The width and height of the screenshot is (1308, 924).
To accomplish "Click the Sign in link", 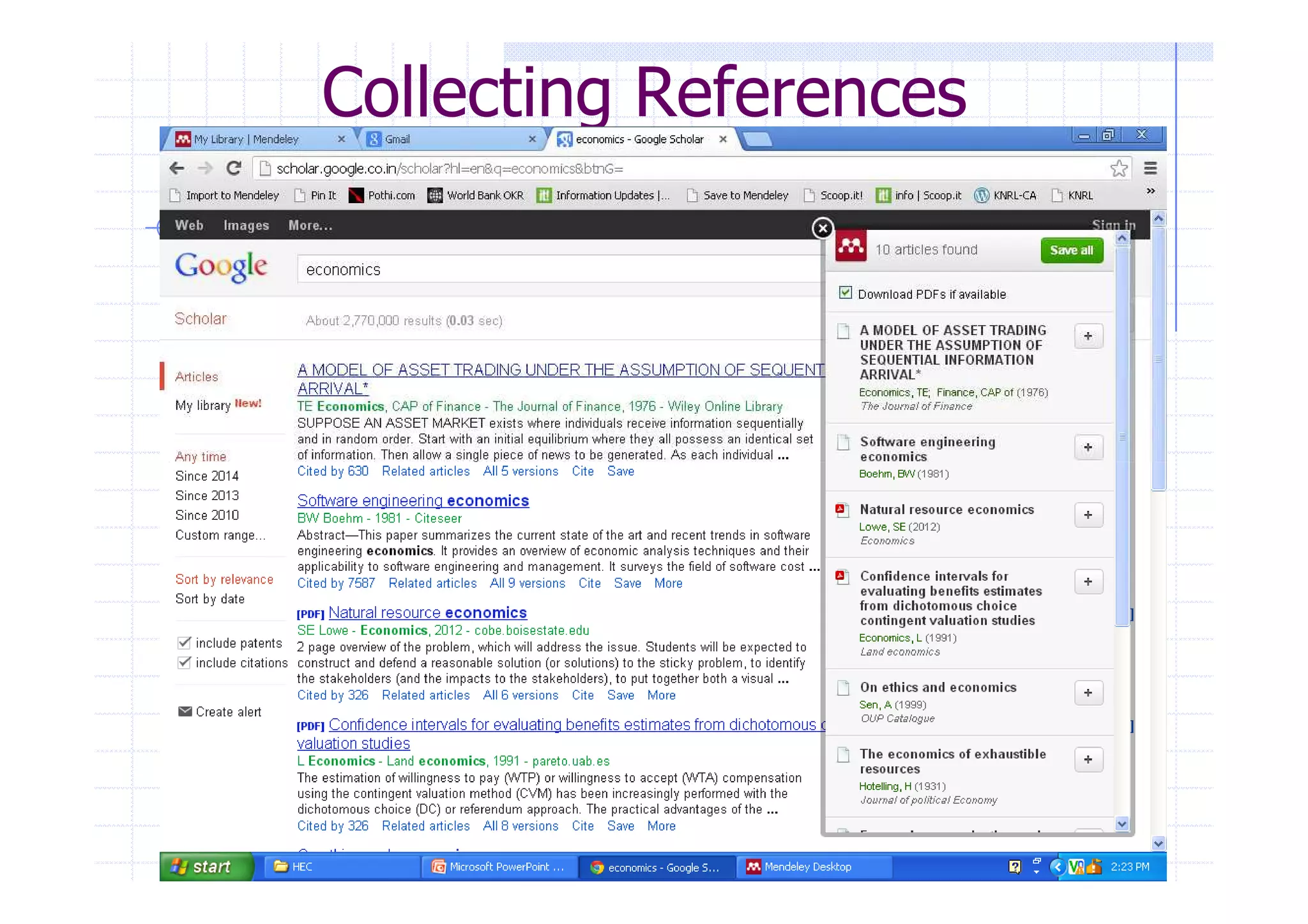I will point(1113,224).
